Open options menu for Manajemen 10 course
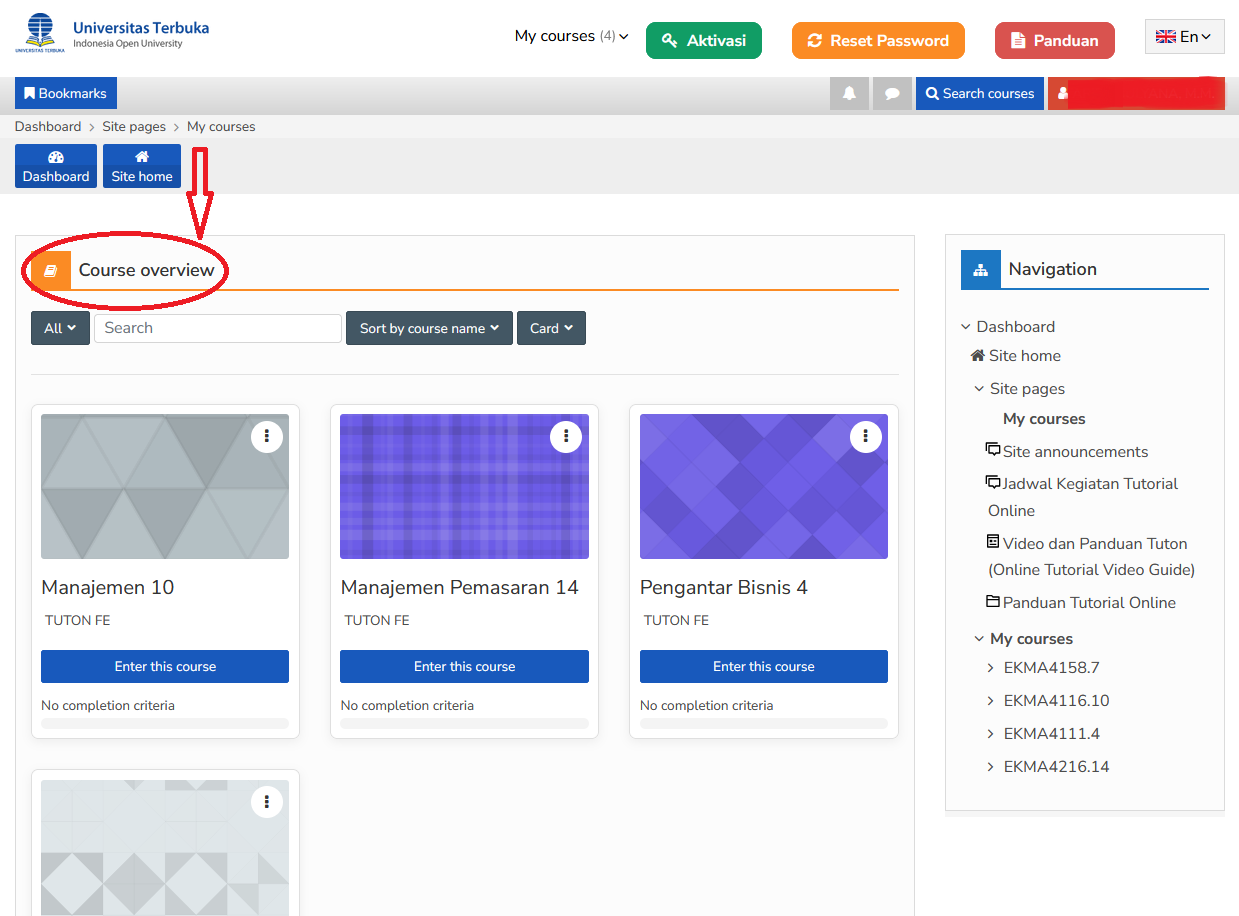Image resolution: width=1239 pixels, height=916 pixels. click(x=266, y=436)
